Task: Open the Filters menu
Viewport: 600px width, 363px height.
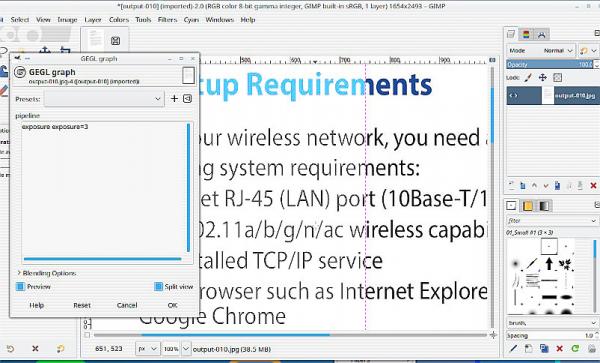Action: (167, 20)
